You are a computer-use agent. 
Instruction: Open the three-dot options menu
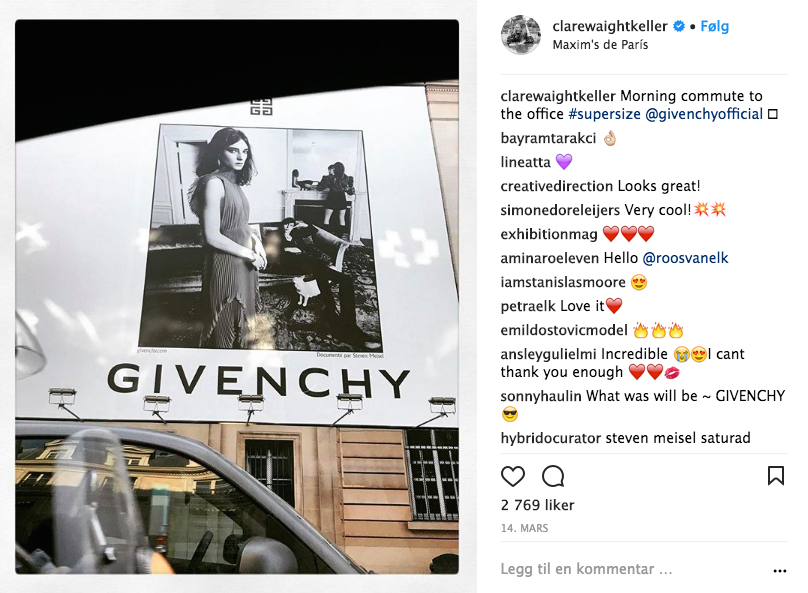780,570
